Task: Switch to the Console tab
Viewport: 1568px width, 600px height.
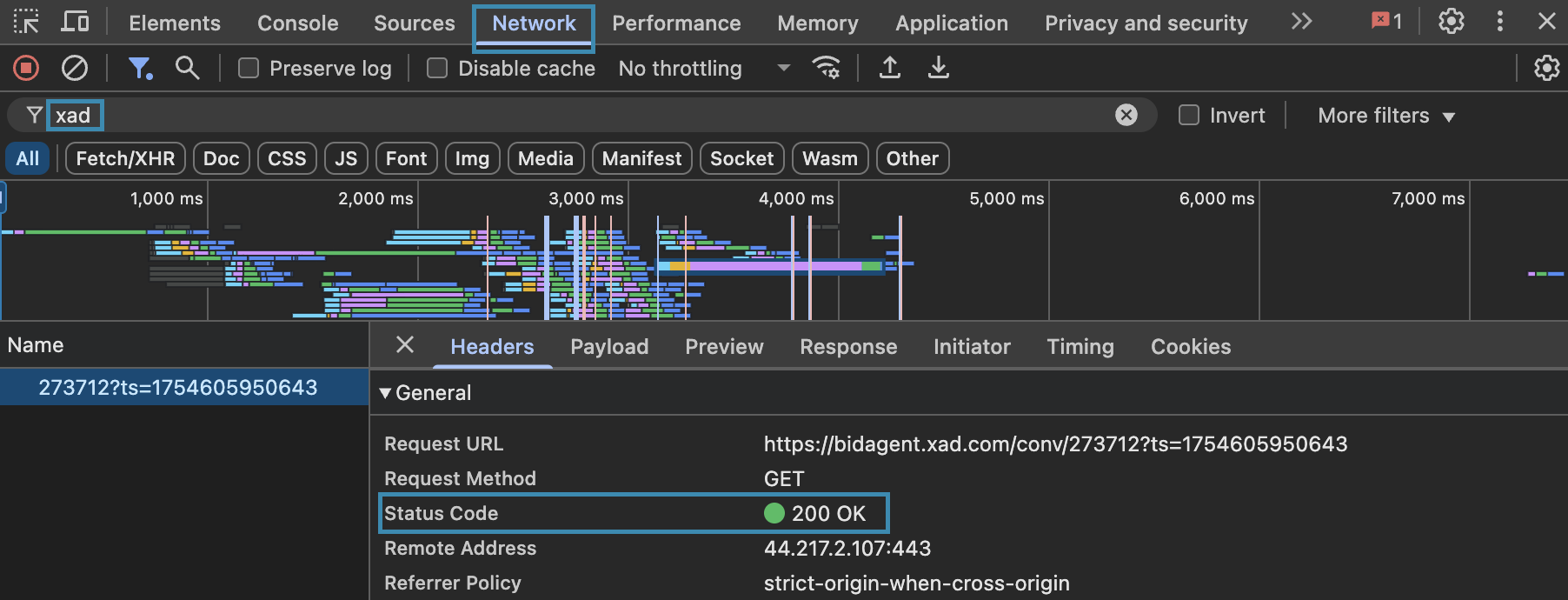Action: (x=297, y=23)
